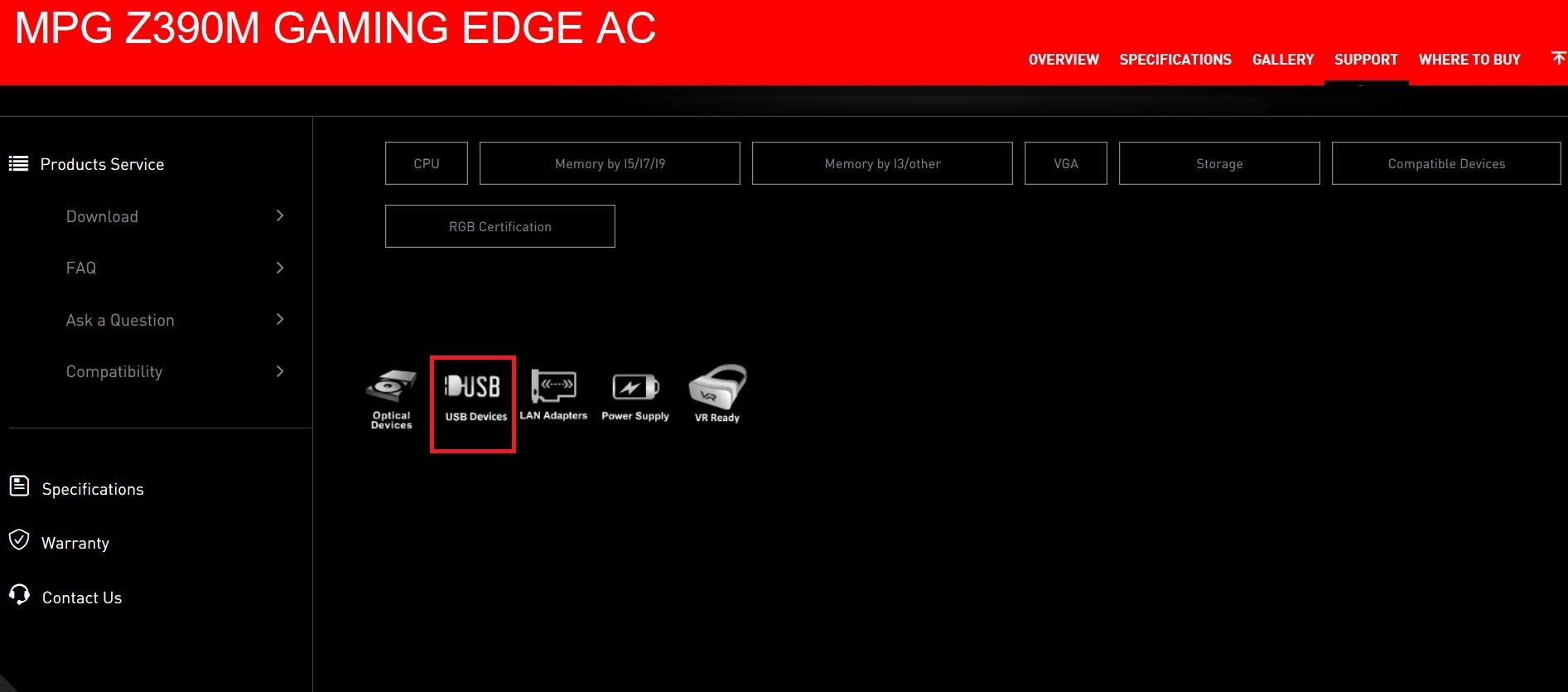Click the scroll-to-top arrow icon
Screen dimensions: 1568x692
click(1558, 58)
